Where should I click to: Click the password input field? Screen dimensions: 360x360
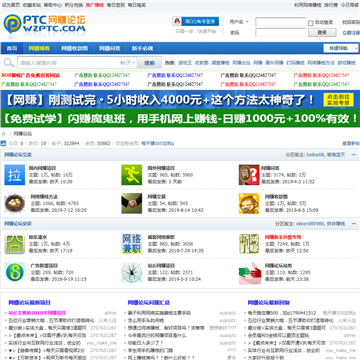(x=280, y=33)
